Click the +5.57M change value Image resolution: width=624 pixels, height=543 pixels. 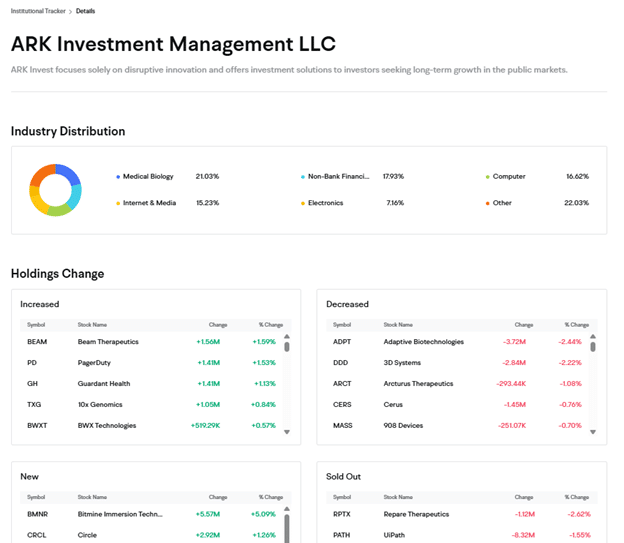[x=208, y=514]
